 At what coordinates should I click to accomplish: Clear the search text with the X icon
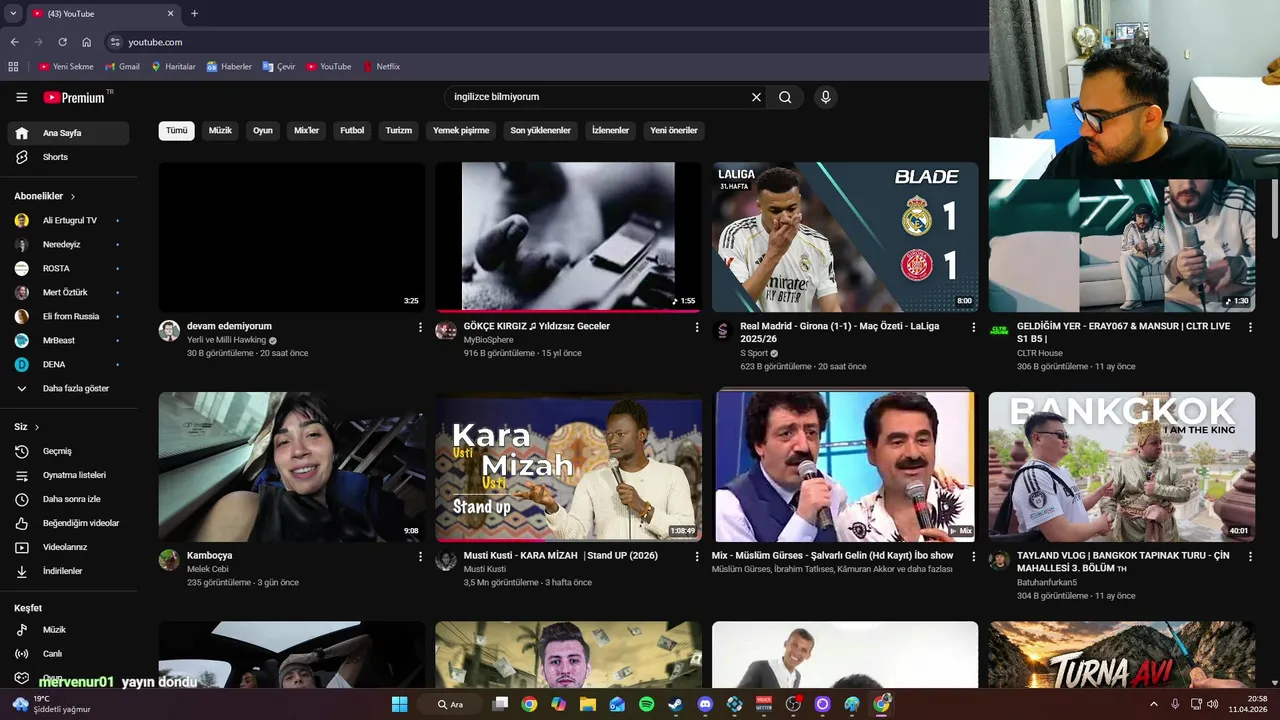tap(756, 97)
